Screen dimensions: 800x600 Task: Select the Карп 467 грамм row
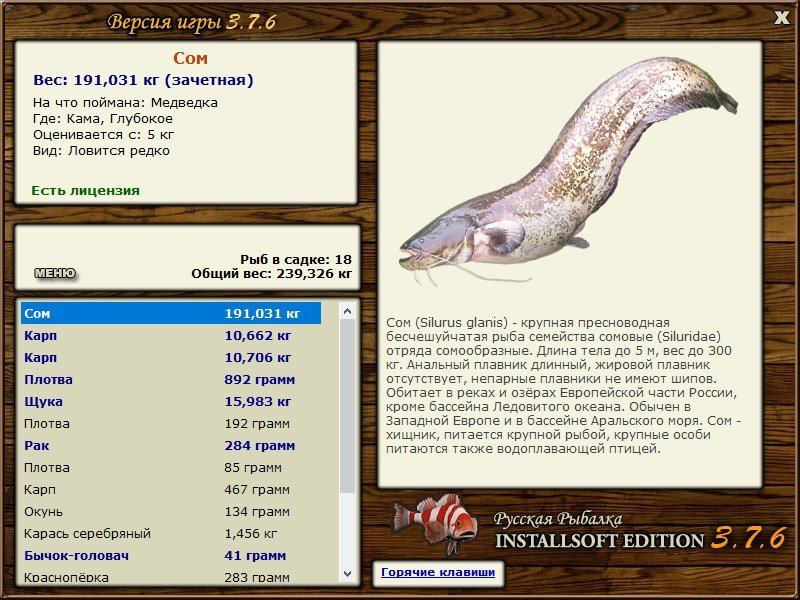[171, 489]
